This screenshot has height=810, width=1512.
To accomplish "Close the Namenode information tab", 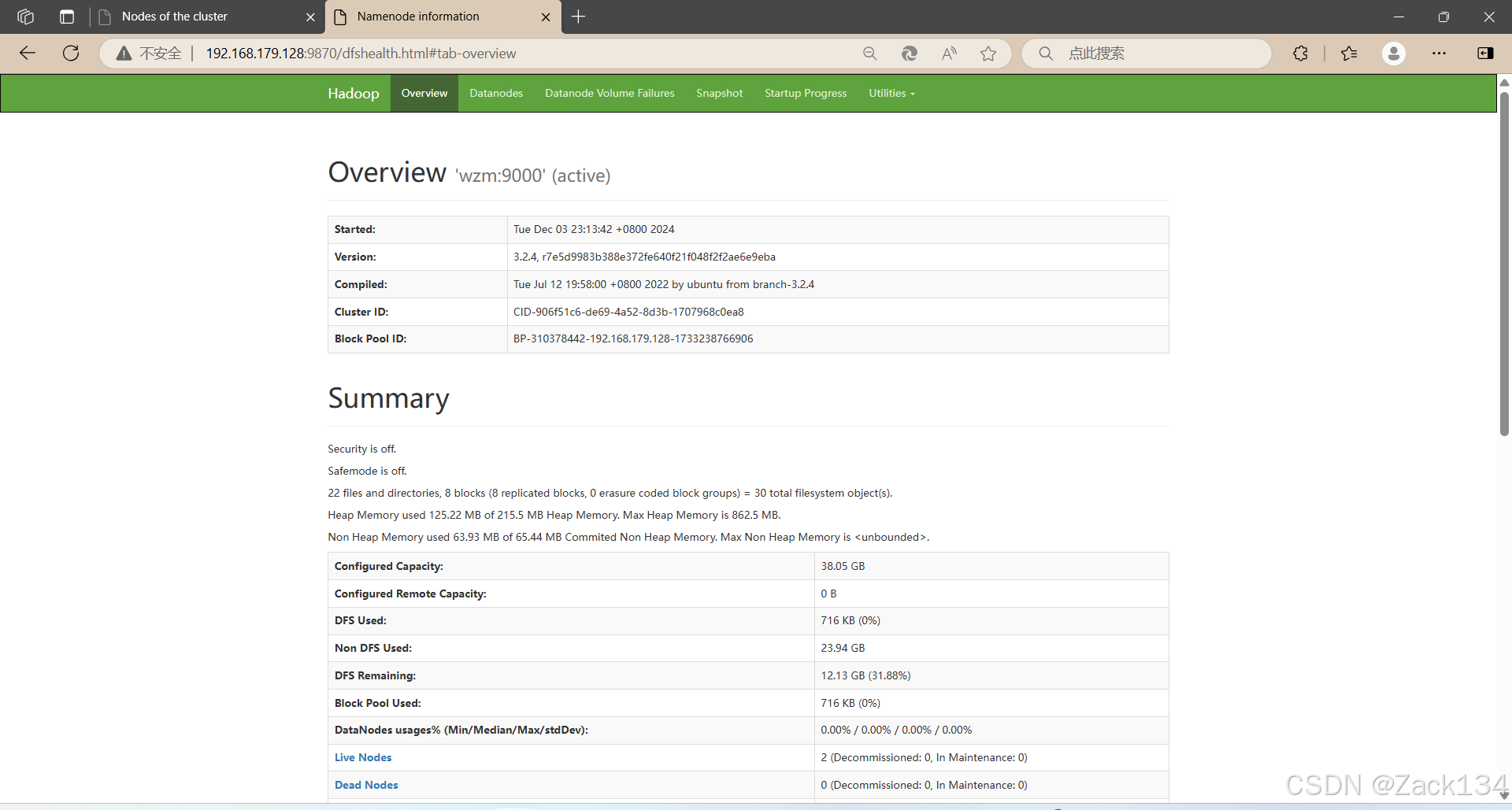I will pyautogui.click(x=546, y=17).
